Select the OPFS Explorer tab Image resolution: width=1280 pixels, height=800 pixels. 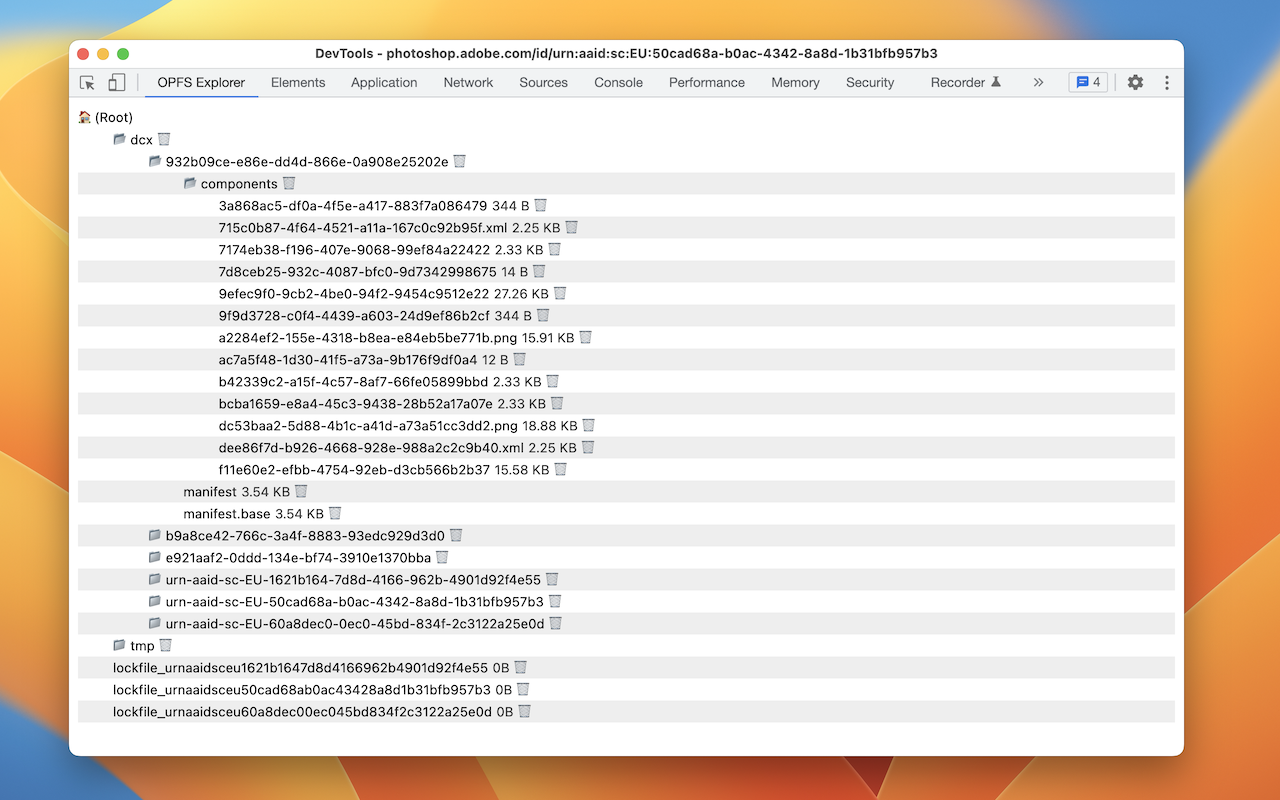pyautogui.click(x=201, y=83)
